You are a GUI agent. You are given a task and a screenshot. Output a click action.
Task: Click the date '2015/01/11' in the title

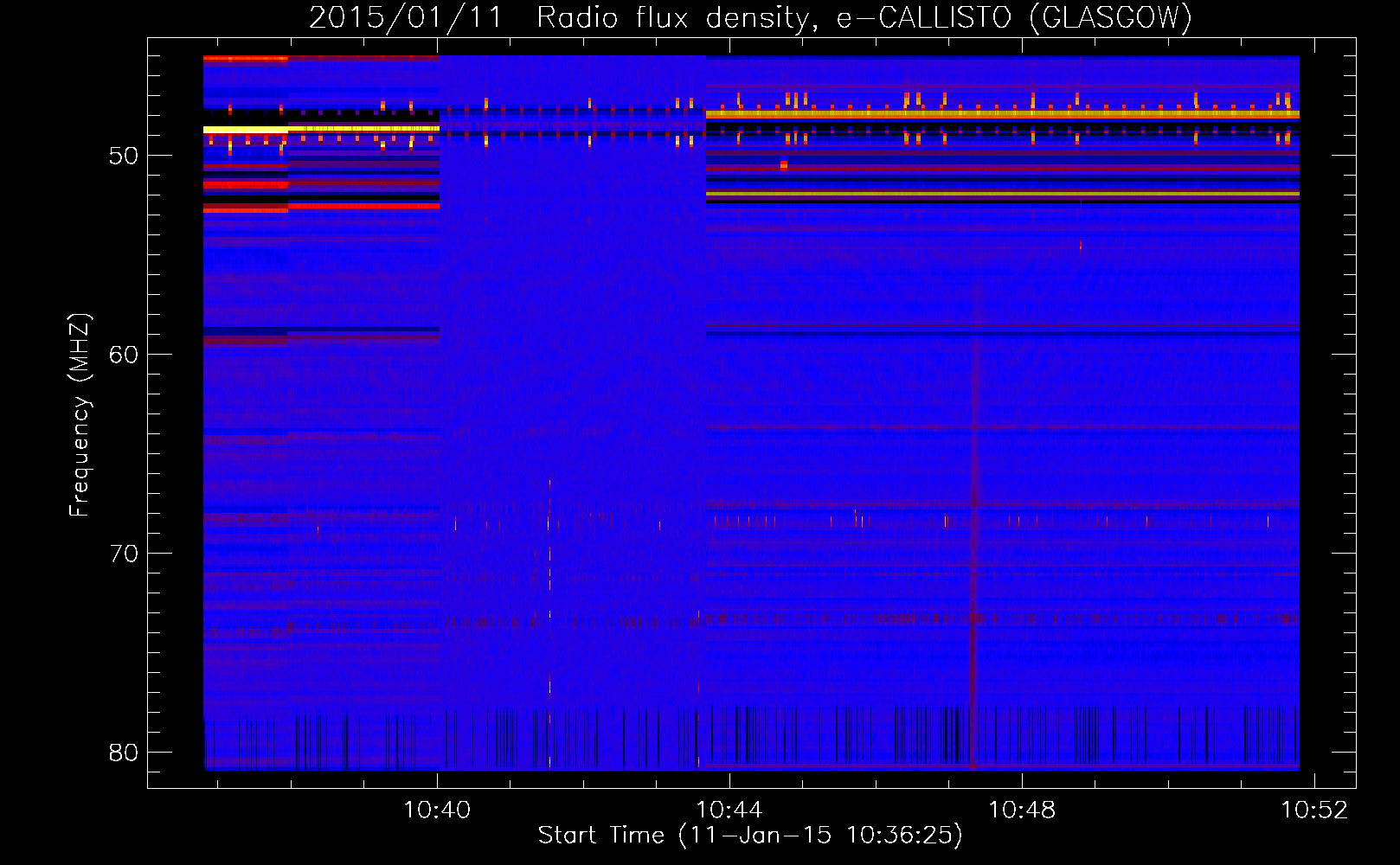[406, 17]
